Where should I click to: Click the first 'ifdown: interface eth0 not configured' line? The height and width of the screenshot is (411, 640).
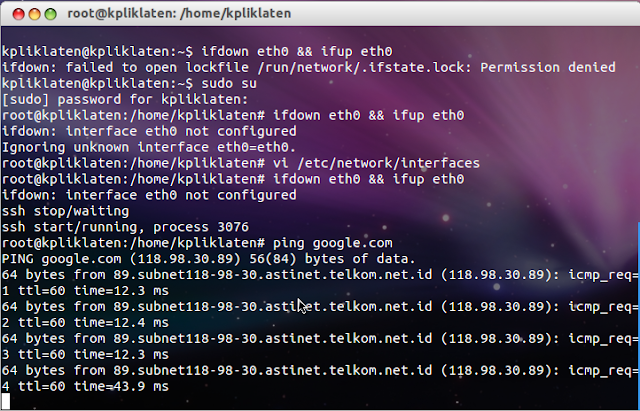[x=149, y=131]
